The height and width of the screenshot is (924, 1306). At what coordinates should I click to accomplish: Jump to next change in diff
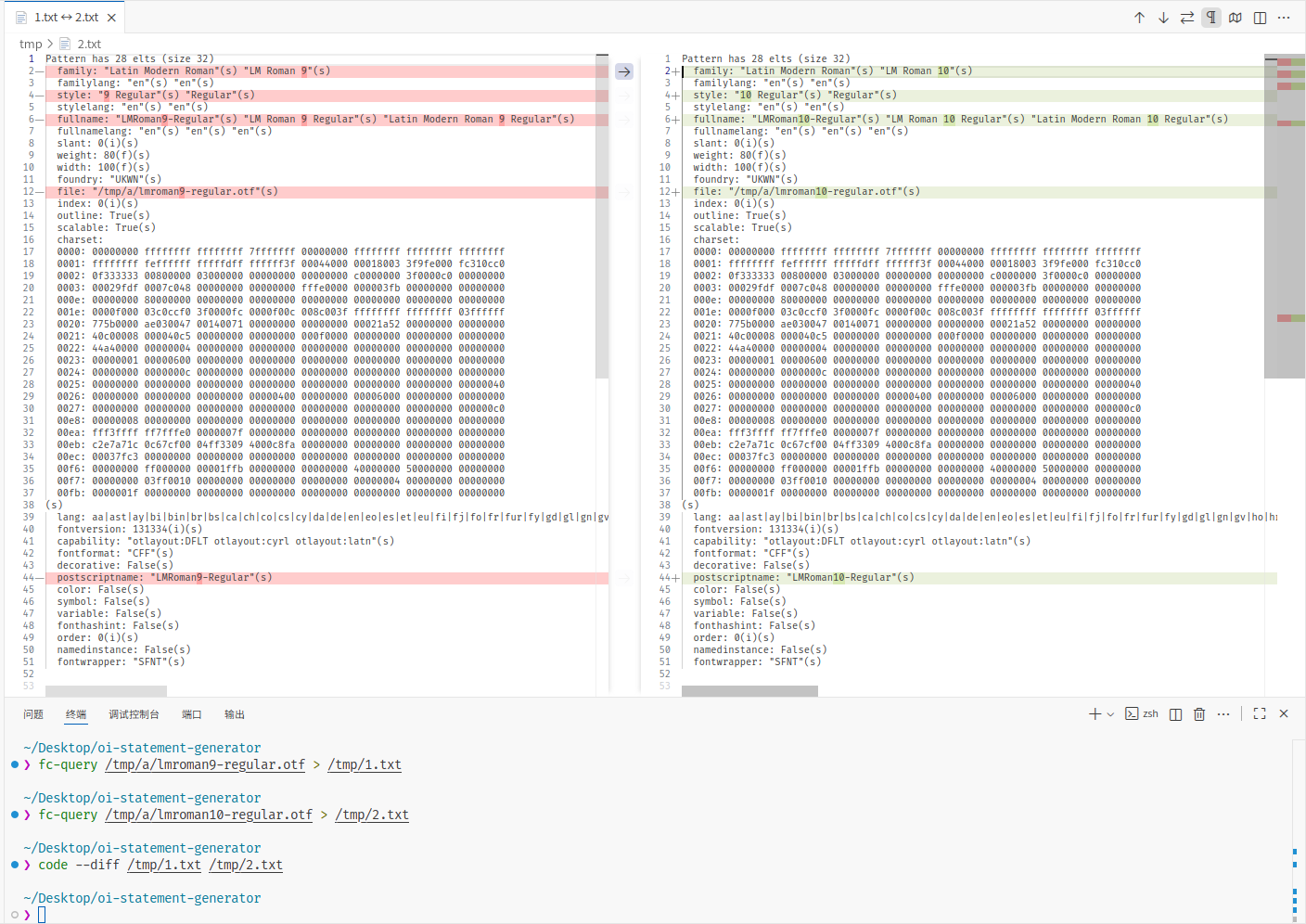(x=1163, y=18)
